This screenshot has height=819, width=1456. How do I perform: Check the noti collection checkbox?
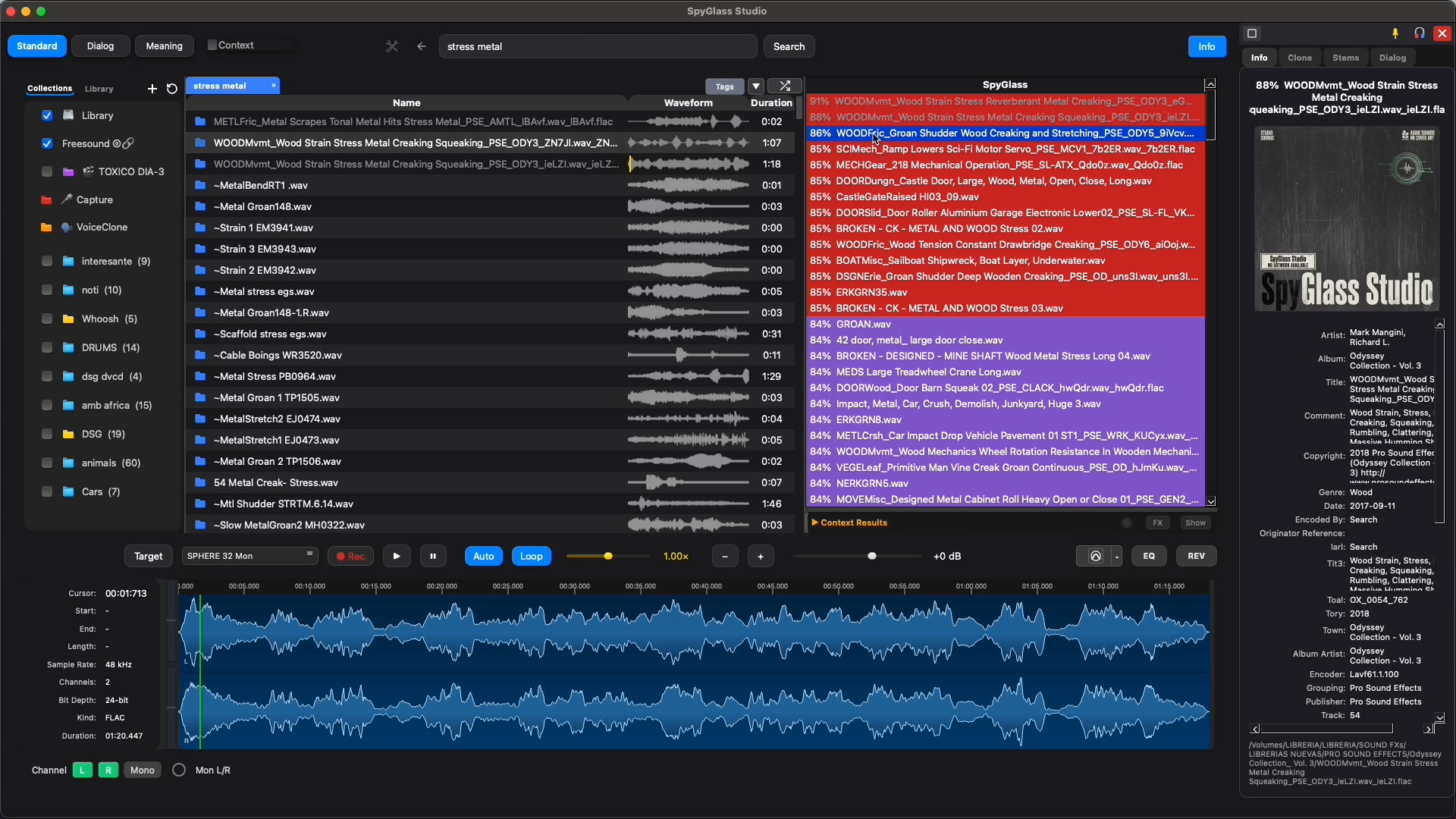[47, 290]
